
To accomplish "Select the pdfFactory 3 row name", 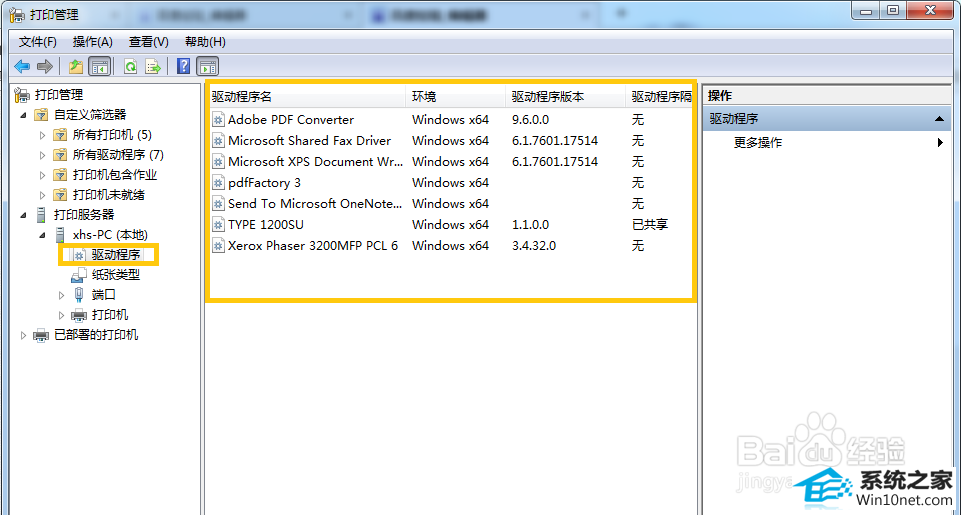I will (264, 183).
